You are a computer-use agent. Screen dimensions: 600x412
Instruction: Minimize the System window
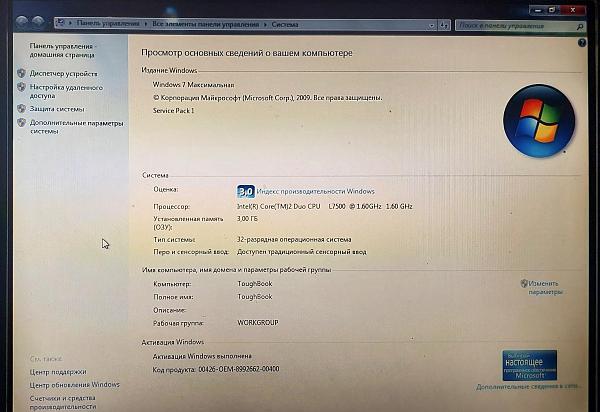[538, 10]
